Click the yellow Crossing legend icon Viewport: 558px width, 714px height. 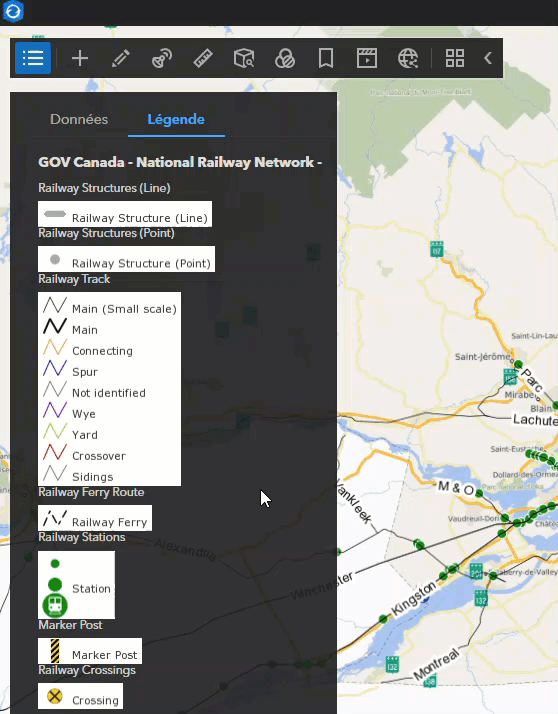pos(55,696)
